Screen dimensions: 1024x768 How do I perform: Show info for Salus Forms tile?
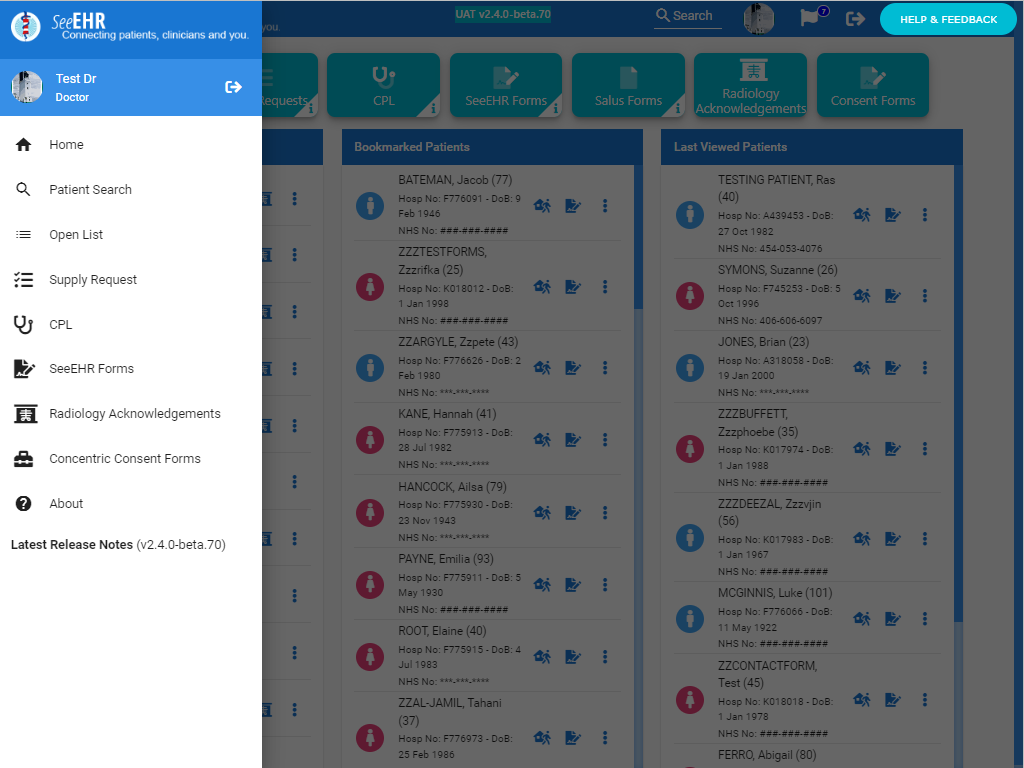[677, 109]
